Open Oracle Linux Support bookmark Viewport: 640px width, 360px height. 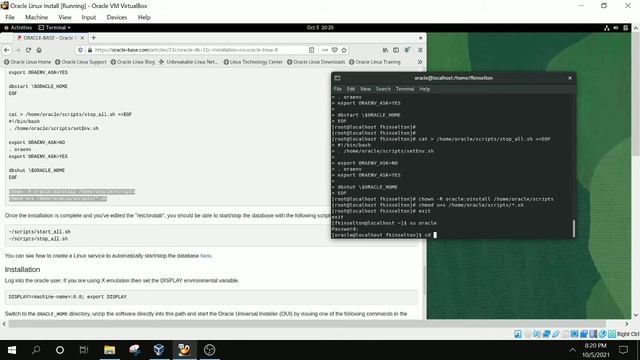coord(81,62)
